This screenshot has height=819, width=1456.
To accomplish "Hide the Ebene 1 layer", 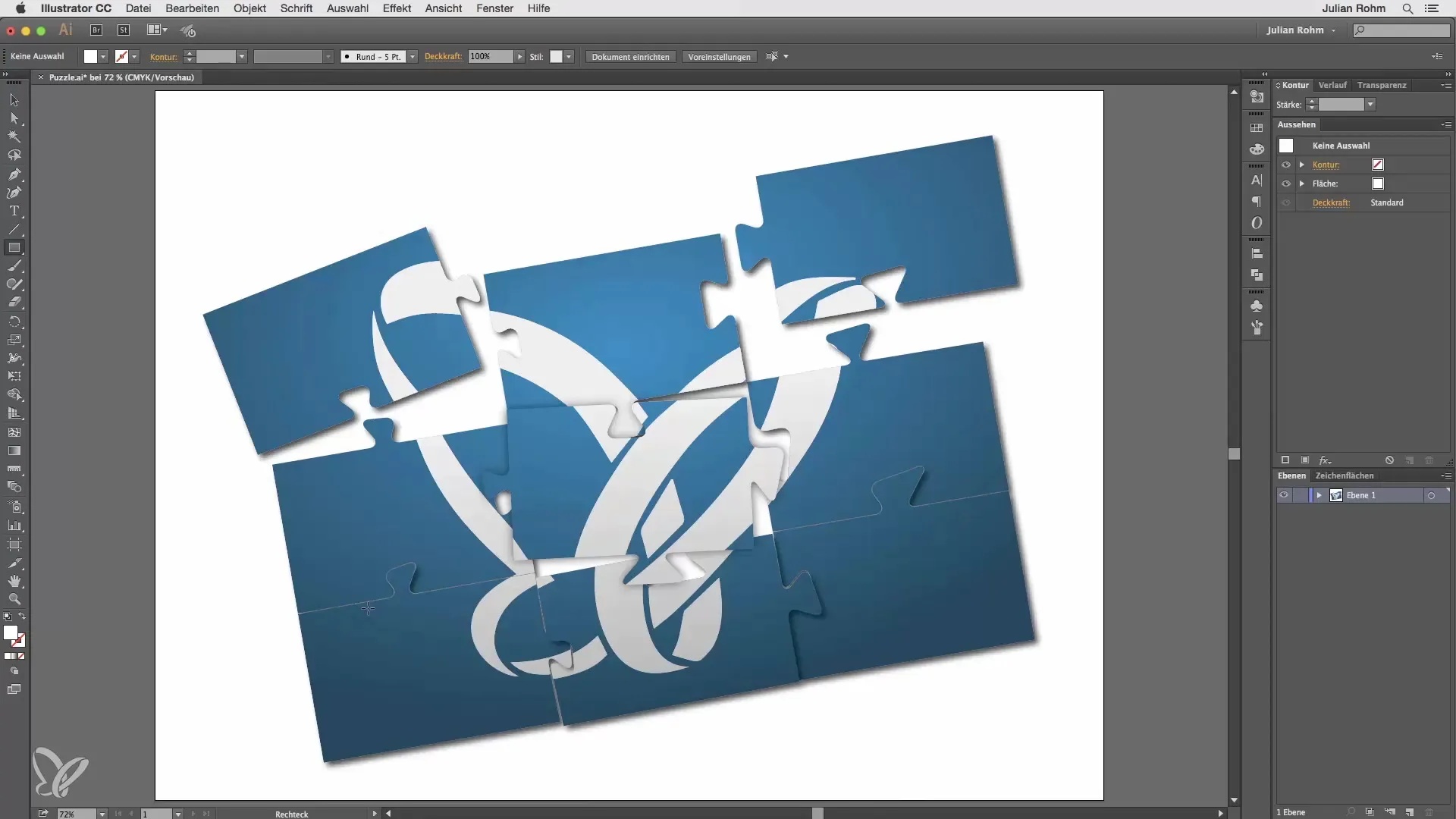I will (x=1283, y=495).
